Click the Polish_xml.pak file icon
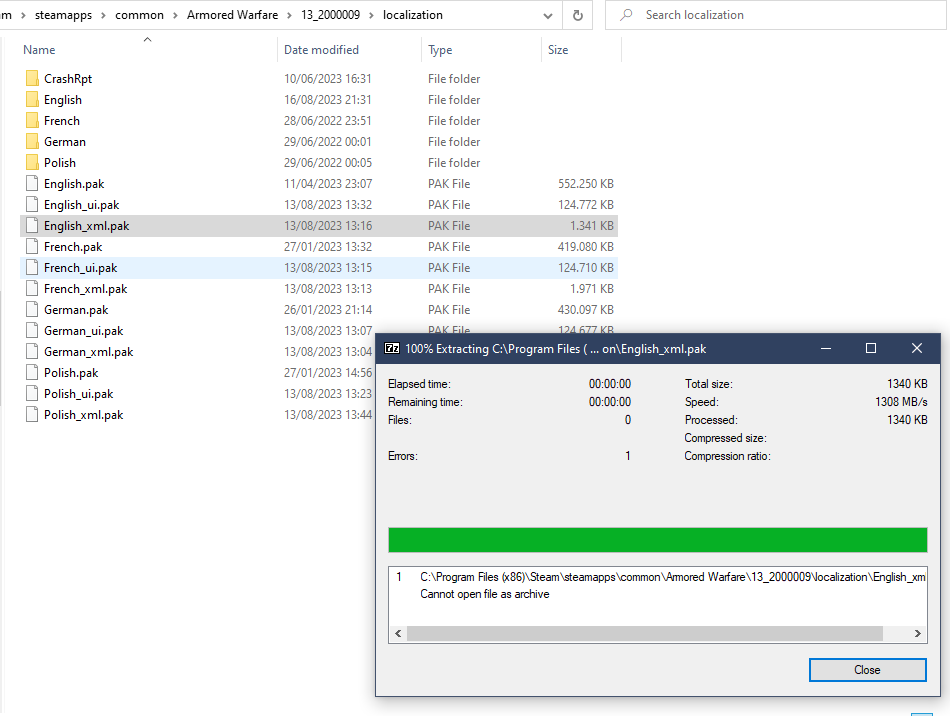 (32, 415)
